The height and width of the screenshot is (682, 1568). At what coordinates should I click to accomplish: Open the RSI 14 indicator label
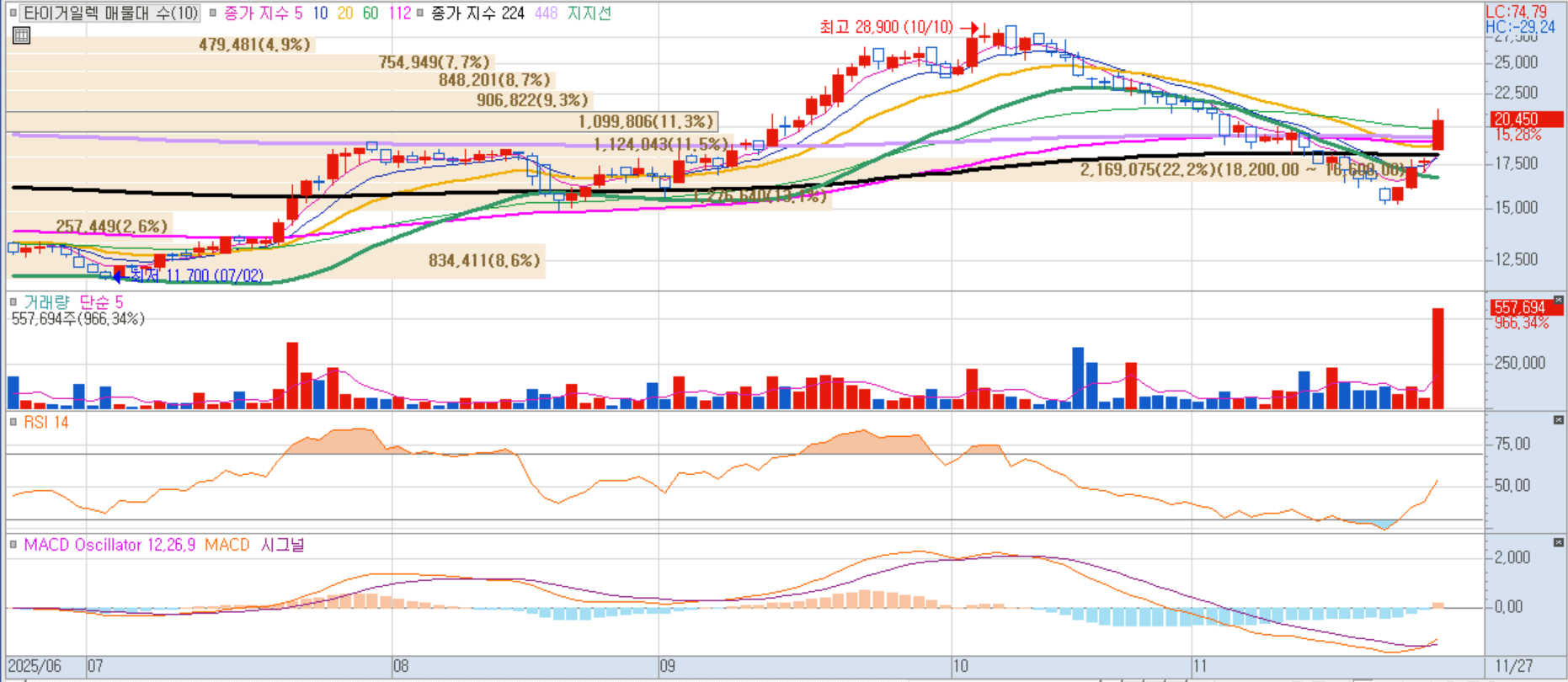[46, 422]
